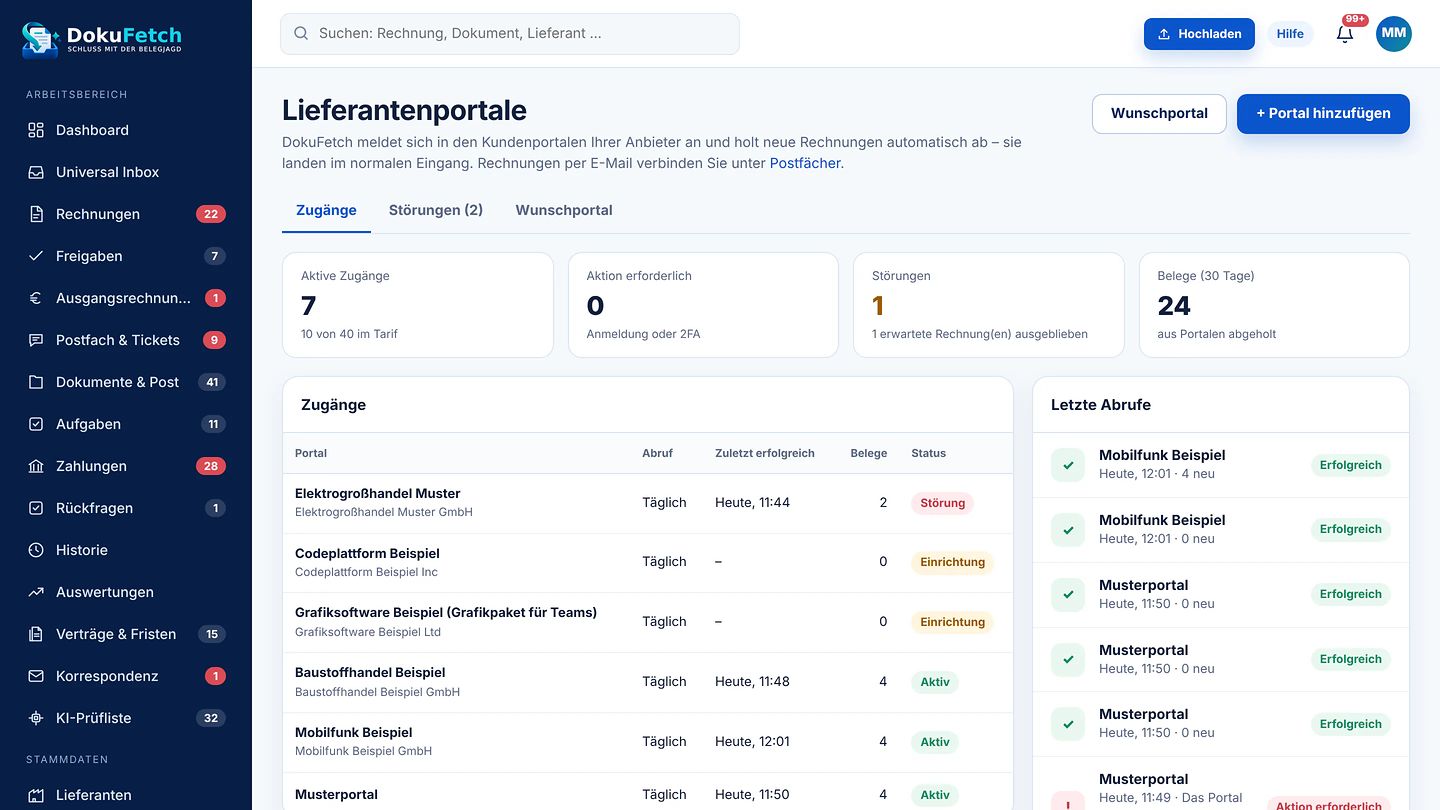1440x810 pixels.
Task: Click the Aktive Zugänge stat card
Action: [418, 305]
